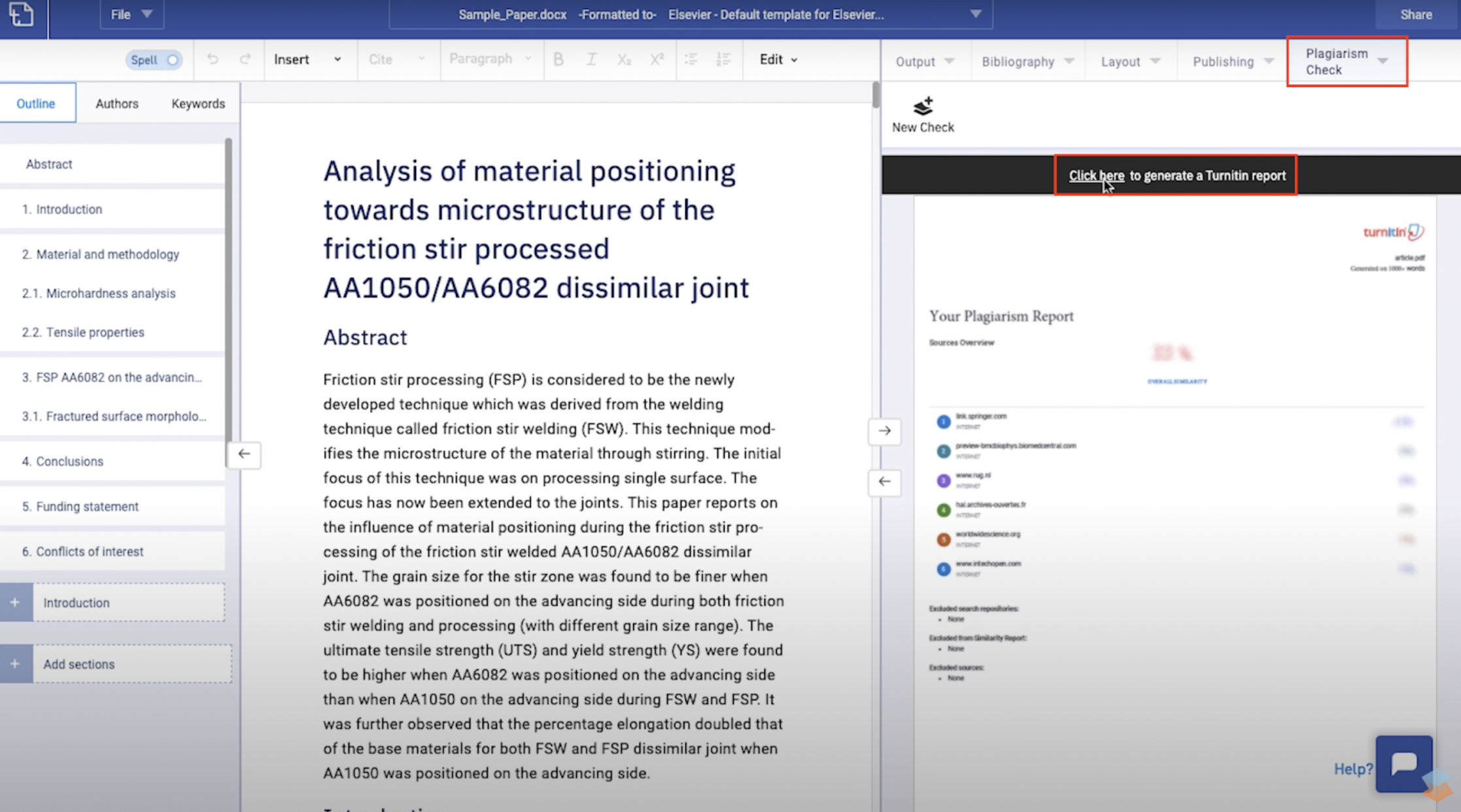1461x812 pixels.
Task: Open the Output menu
Action: click(x=925, y=61)
